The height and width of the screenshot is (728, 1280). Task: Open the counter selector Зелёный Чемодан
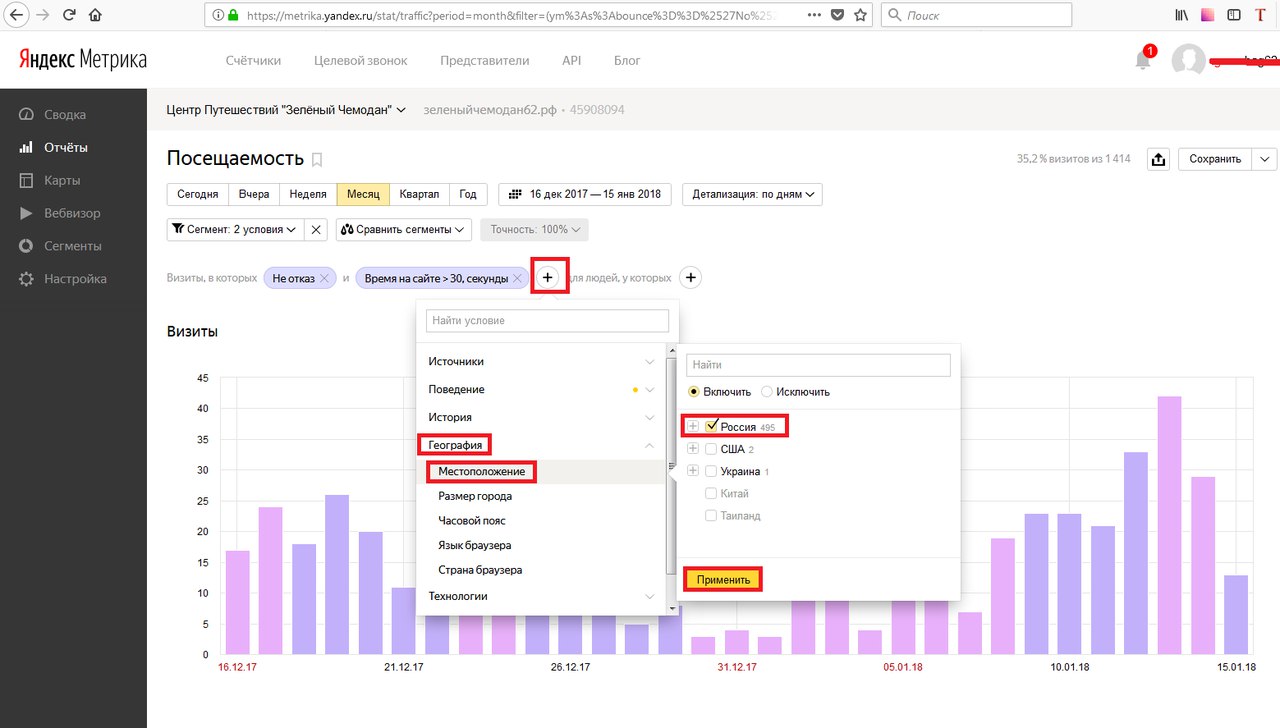click(286, 109)
